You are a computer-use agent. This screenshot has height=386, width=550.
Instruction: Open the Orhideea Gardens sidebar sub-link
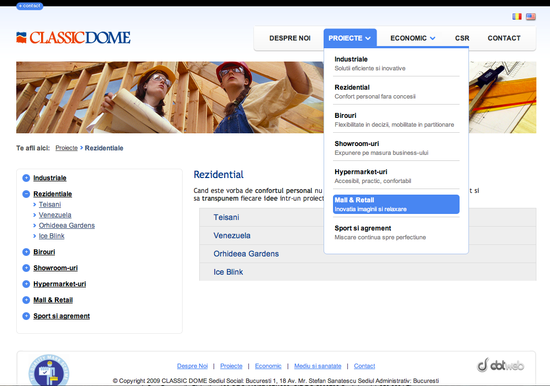pos(67,225)
